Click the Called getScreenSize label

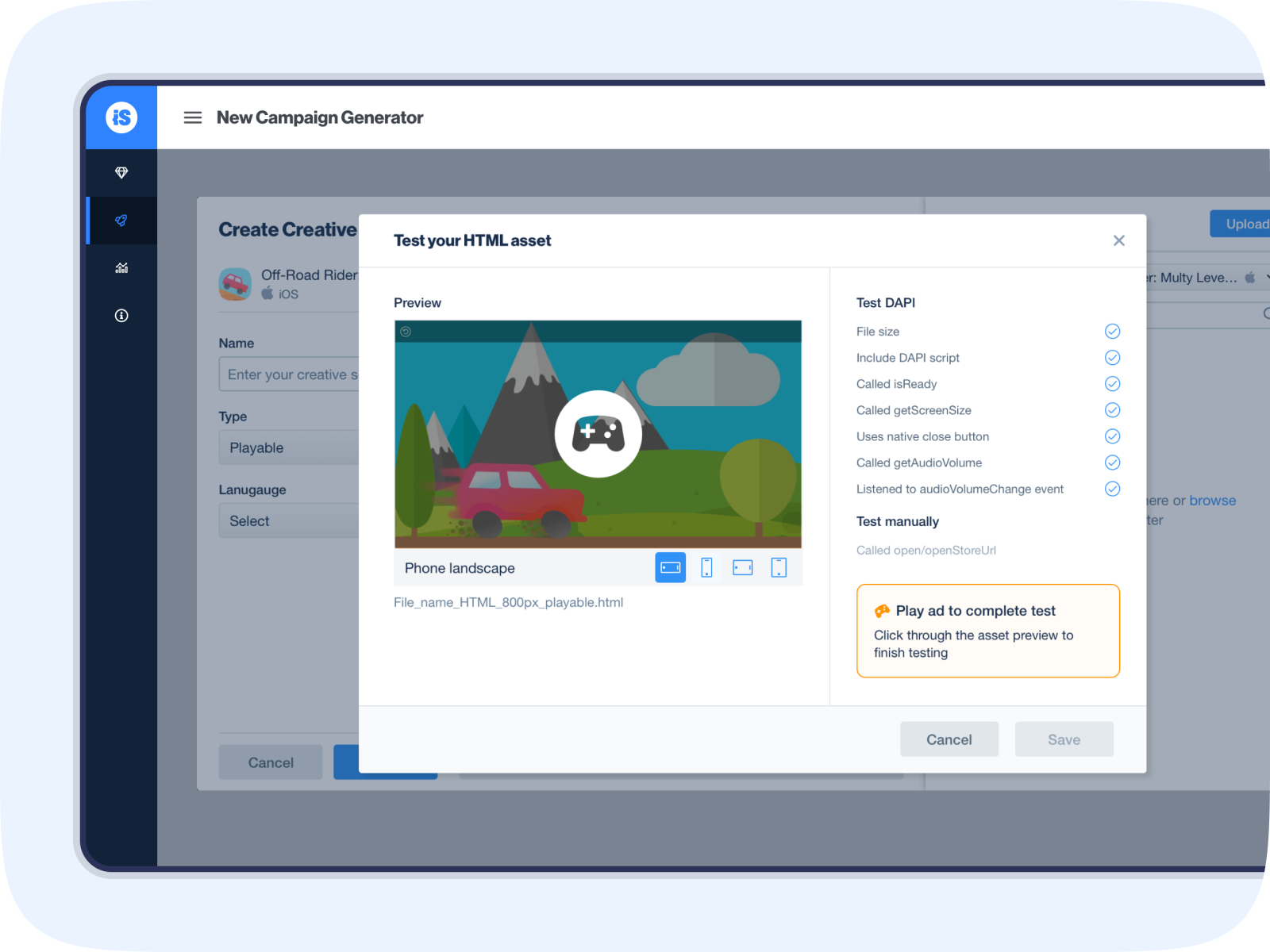tap(914, 410)
